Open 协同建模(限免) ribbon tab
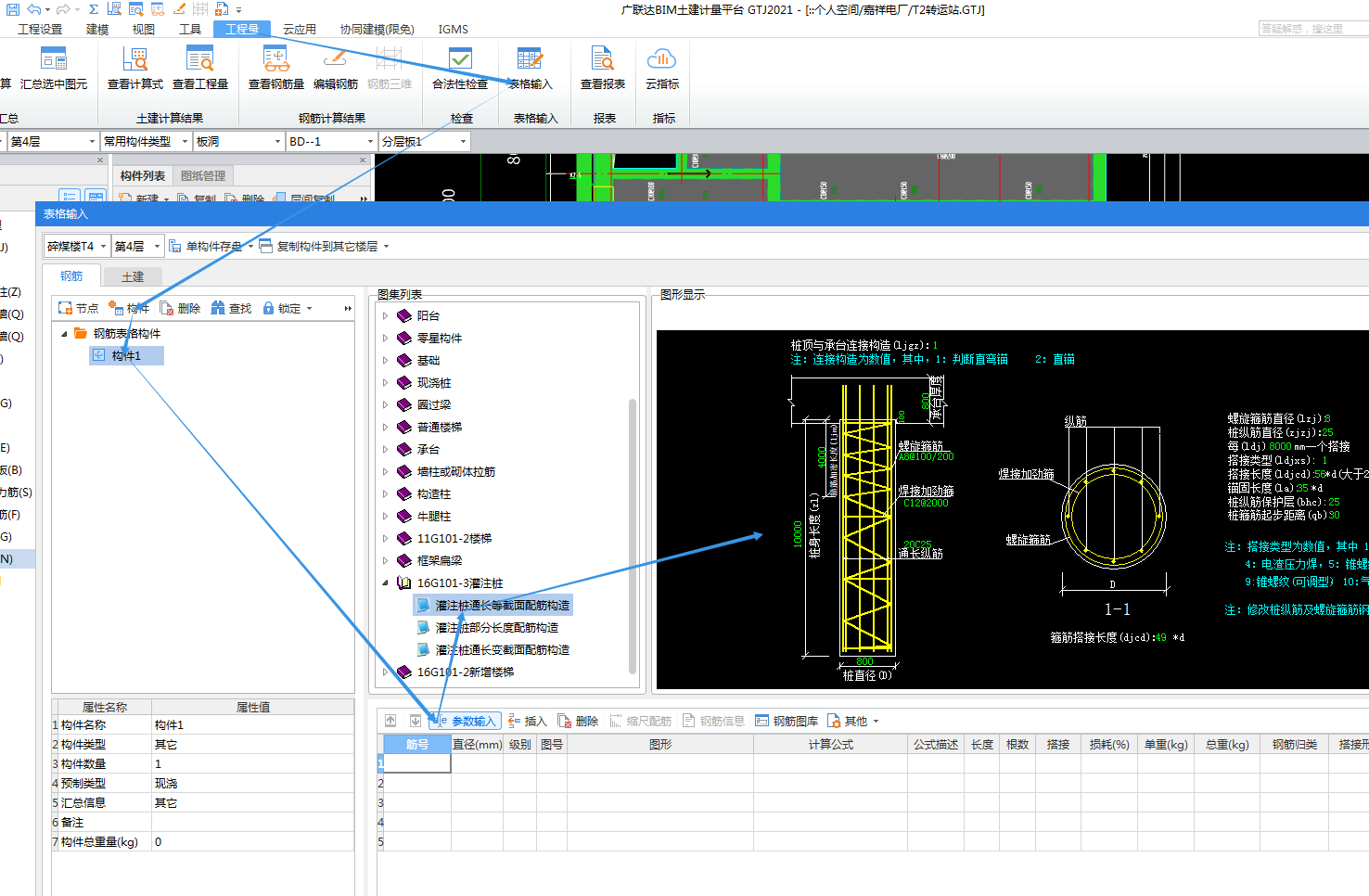This screenshot has height=896, width=1369. click(x=377, y=29)
